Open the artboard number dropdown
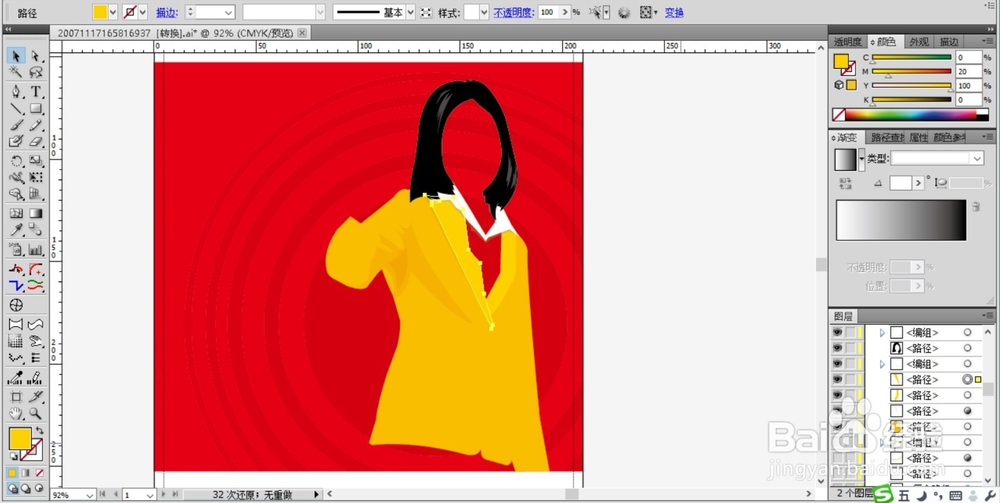The width and height of the screenshot is (1000, 503). 150,495
